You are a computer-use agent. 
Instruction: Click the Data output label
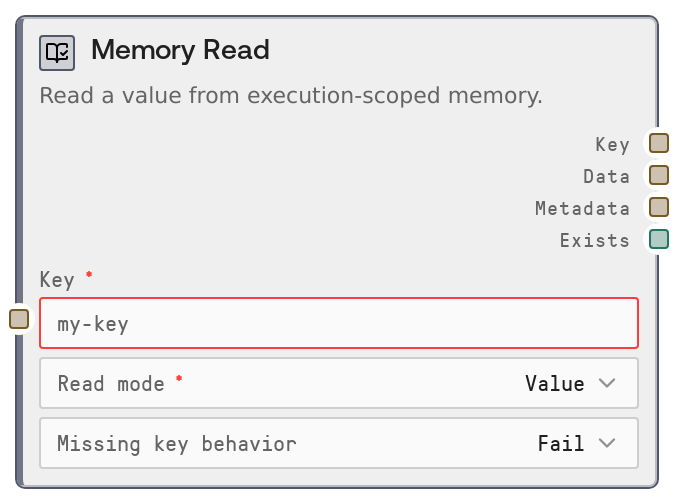click(x=606, y=176)
